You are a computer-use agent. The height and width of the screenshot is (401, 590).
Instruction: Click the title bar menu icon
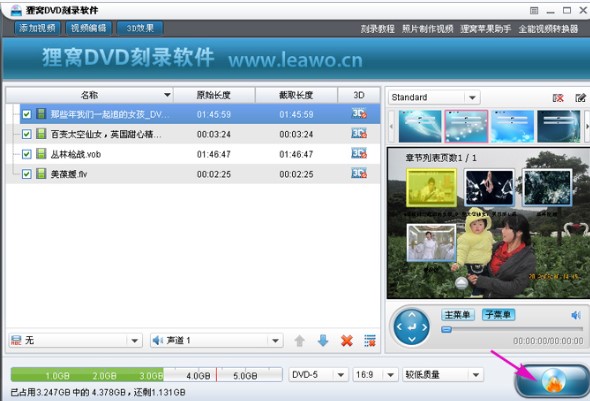(x=534, y=11)
